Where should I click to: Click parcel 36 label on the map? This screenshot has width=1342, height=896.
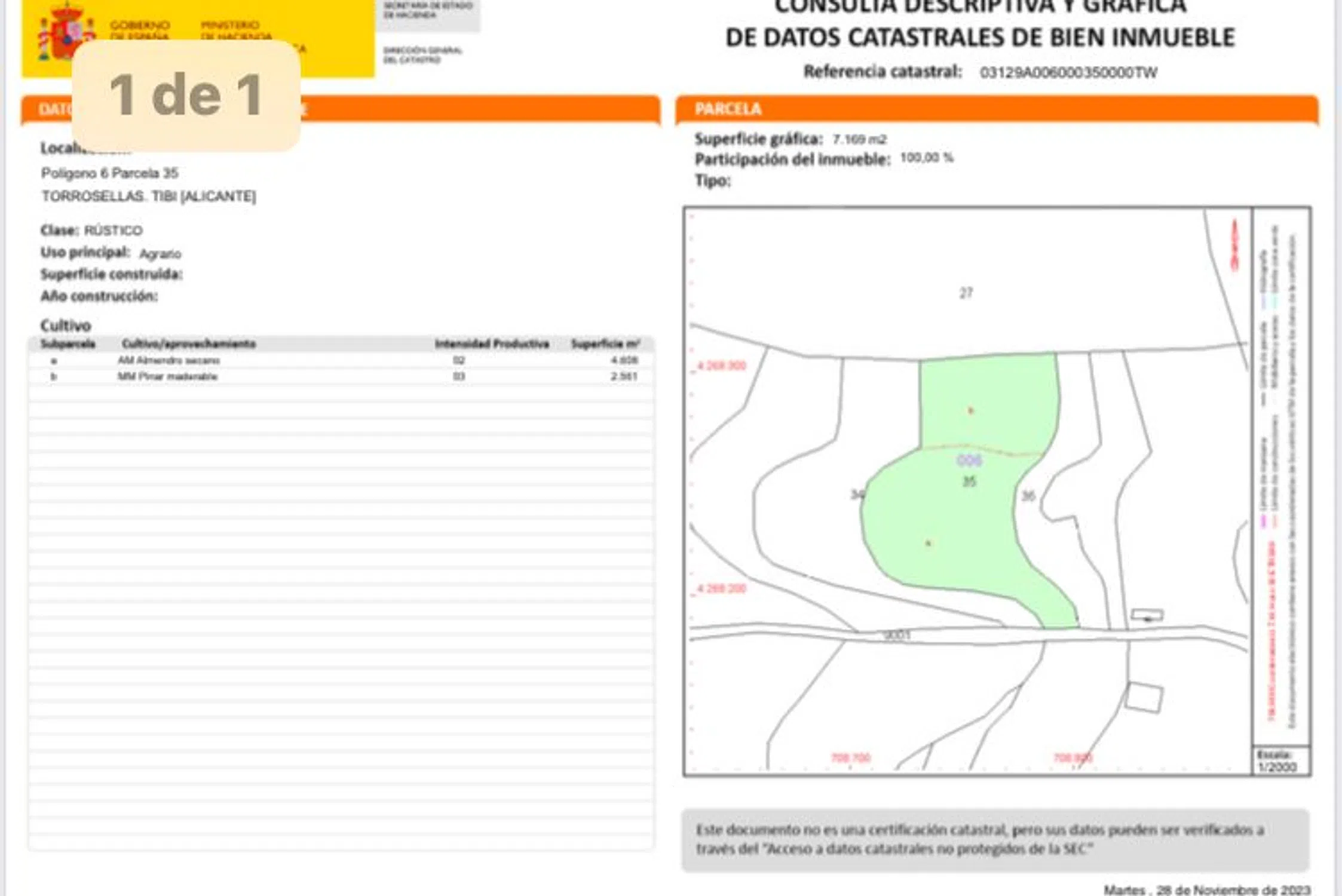tap(1028, 496)
